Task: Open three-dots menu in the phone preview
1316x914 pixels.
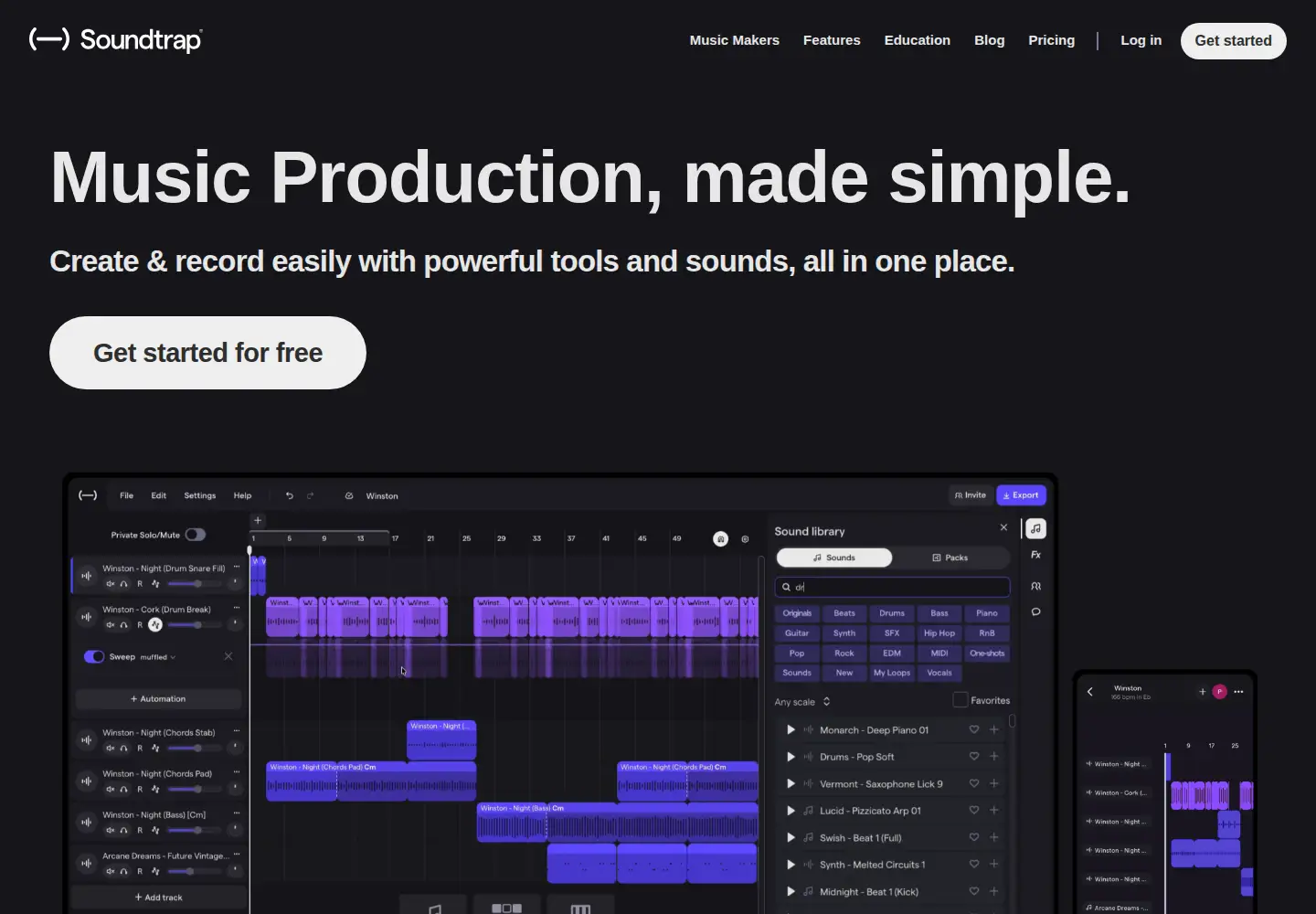Action: coord(1238,692)
